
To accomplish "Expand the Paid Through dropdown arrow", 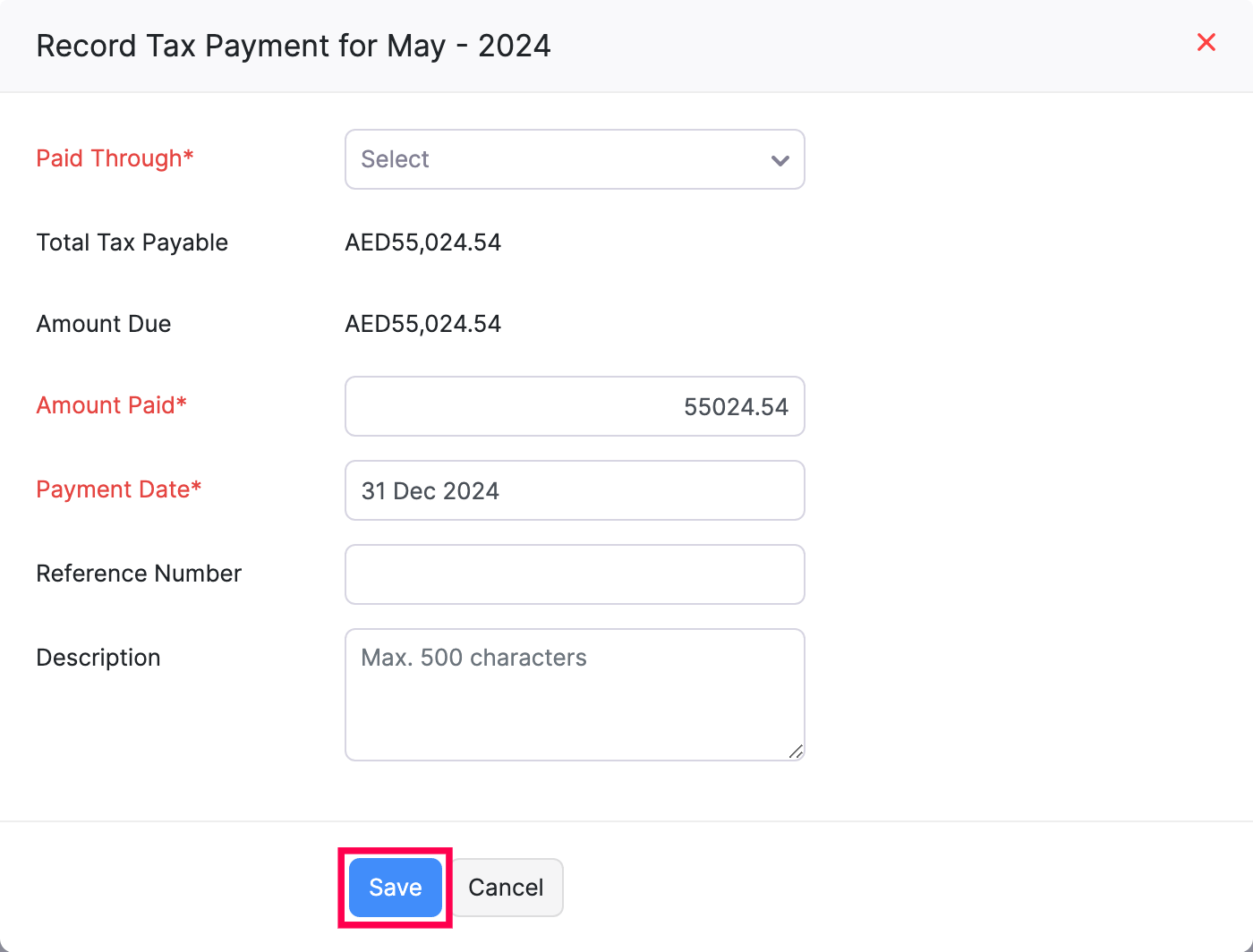I will coord(780,160).
